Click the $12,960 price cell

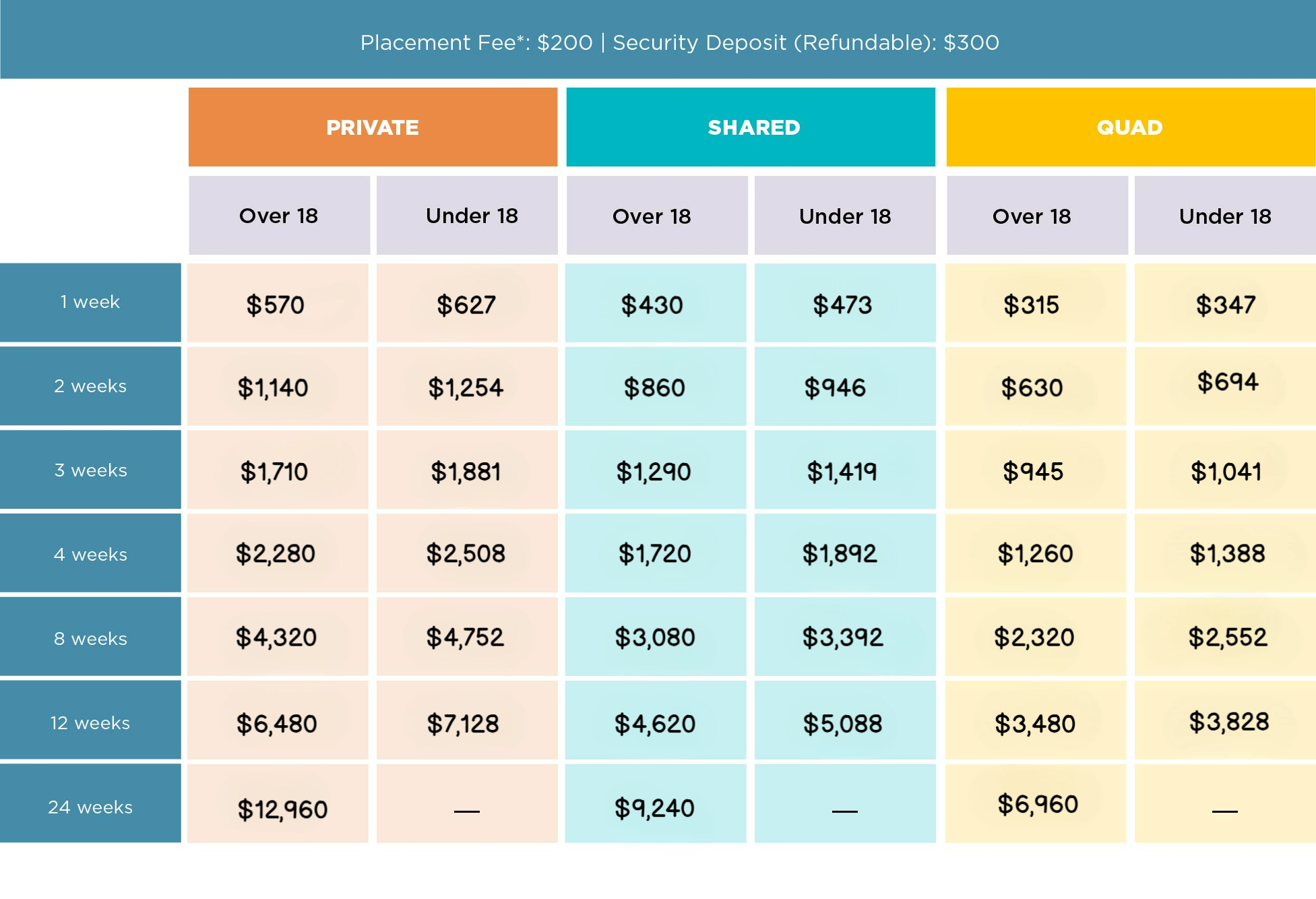282,809
